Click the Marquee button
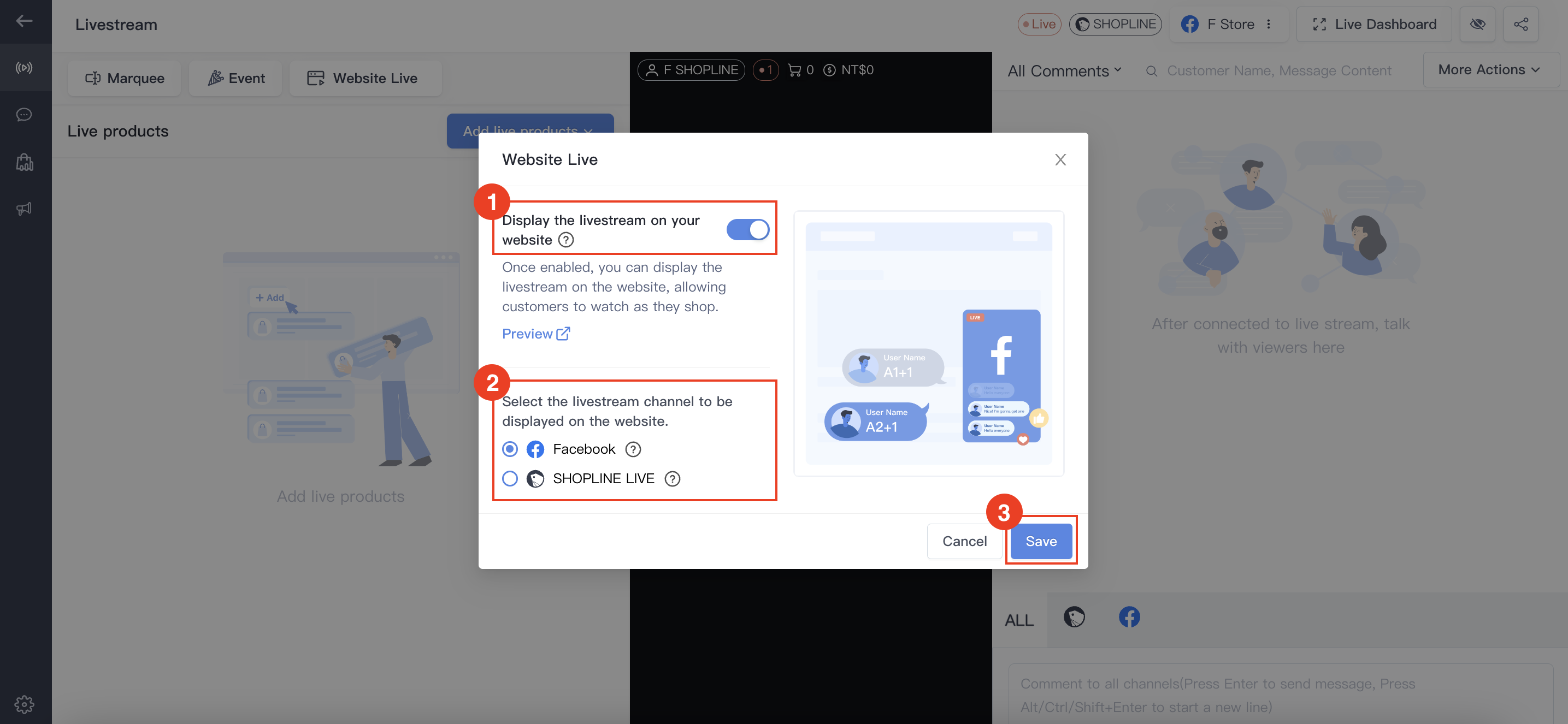1568x724 pixels. [124, 78]
